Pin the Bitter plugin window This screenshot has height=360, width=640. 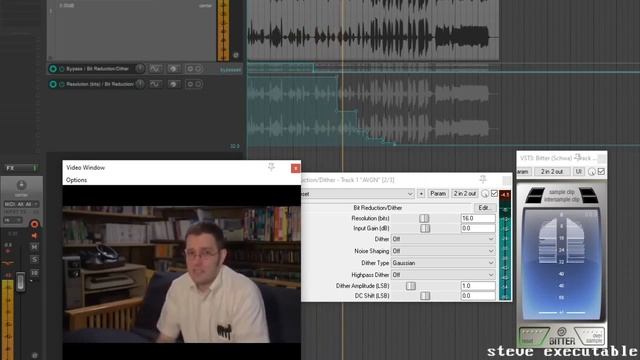[x=578, y=157]
